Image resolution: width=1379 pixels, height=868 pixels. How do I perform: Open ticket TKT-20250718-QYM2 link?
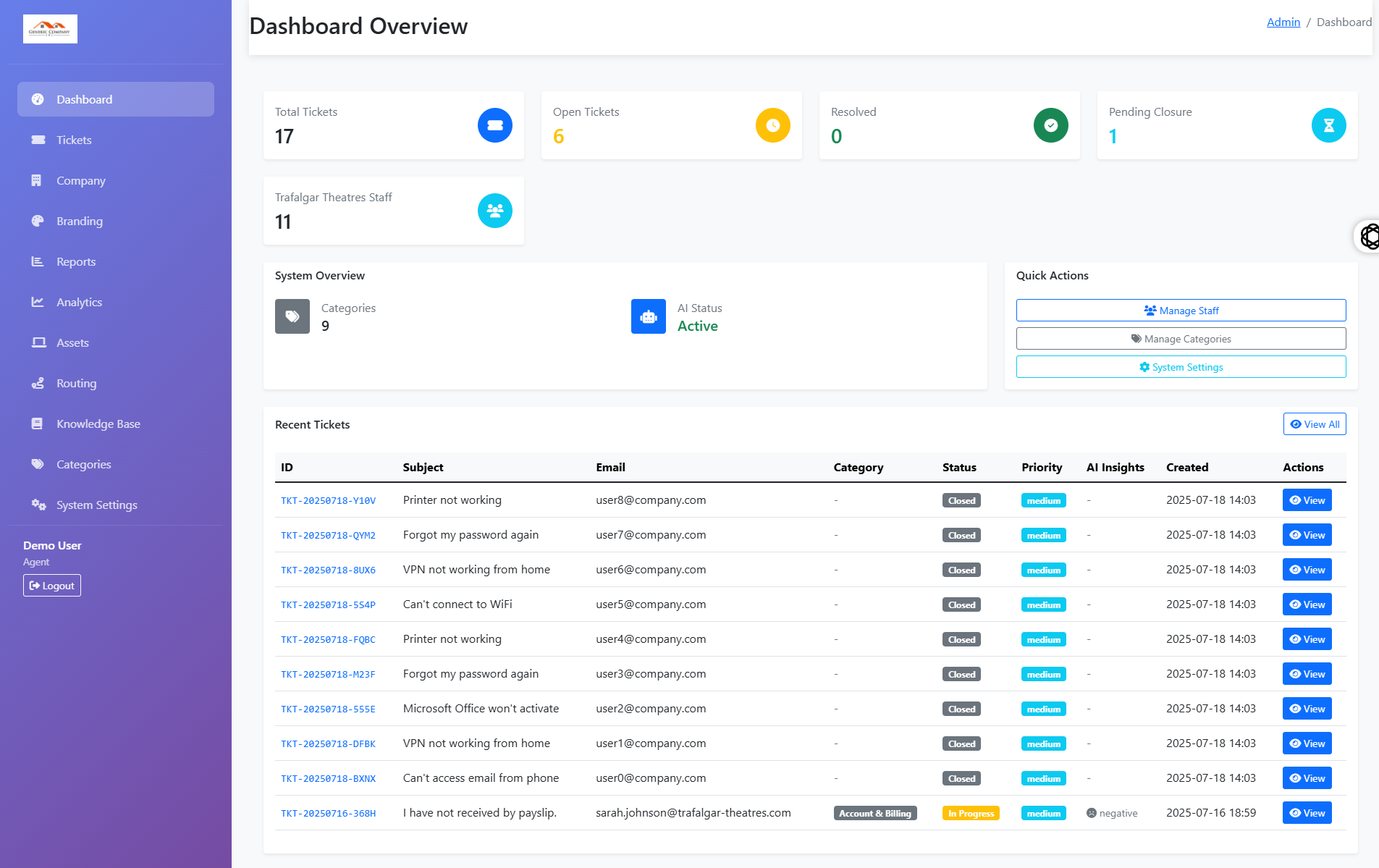(328, 535)
